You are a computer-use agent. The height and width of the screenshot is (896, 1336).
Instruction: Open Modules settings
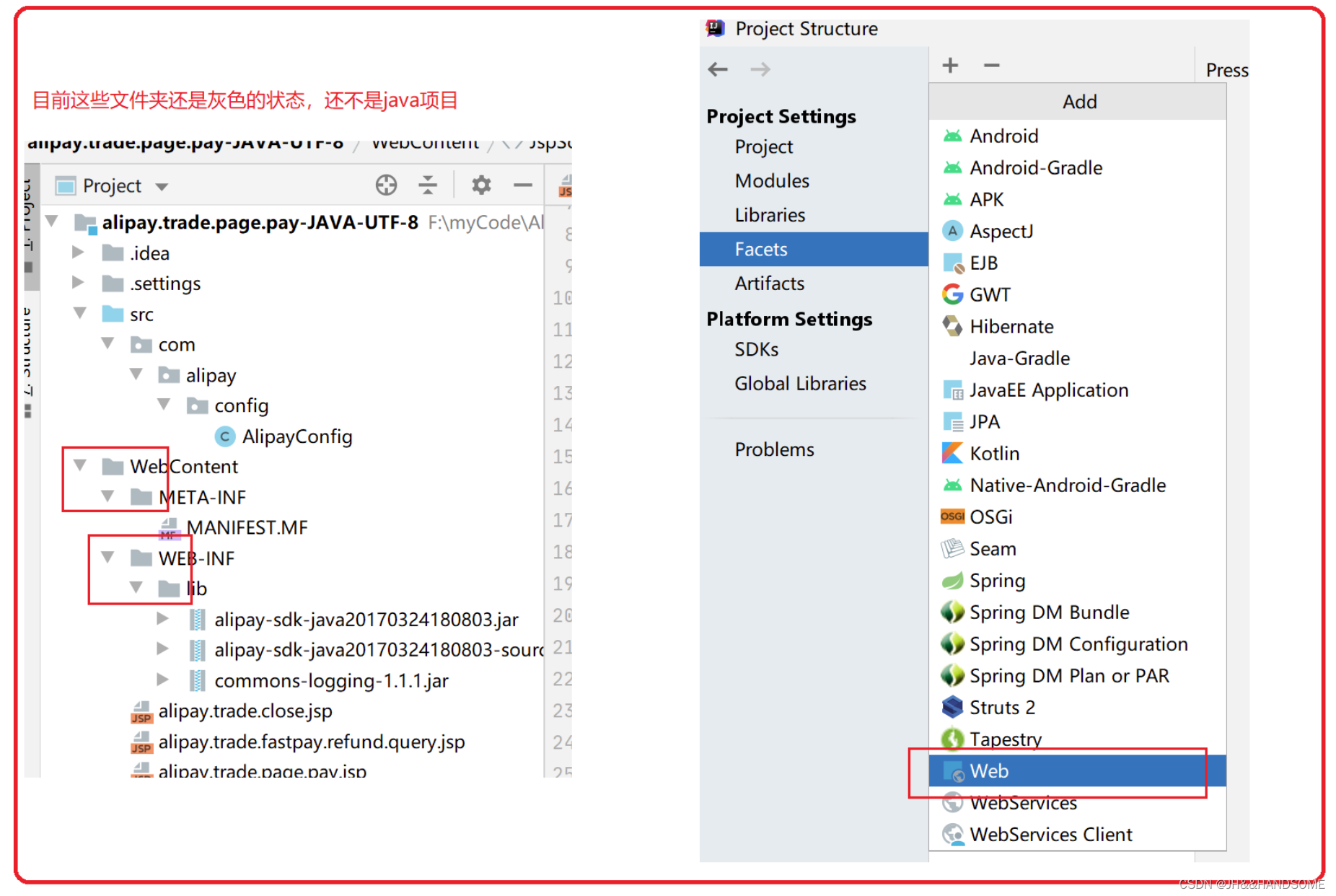[x=772, y=180]
